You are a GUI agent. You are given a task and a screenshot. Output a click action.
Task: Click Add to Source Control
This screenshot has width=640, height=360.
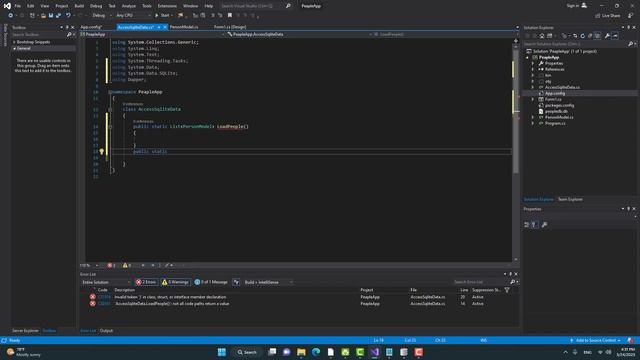tap(596, 340)
